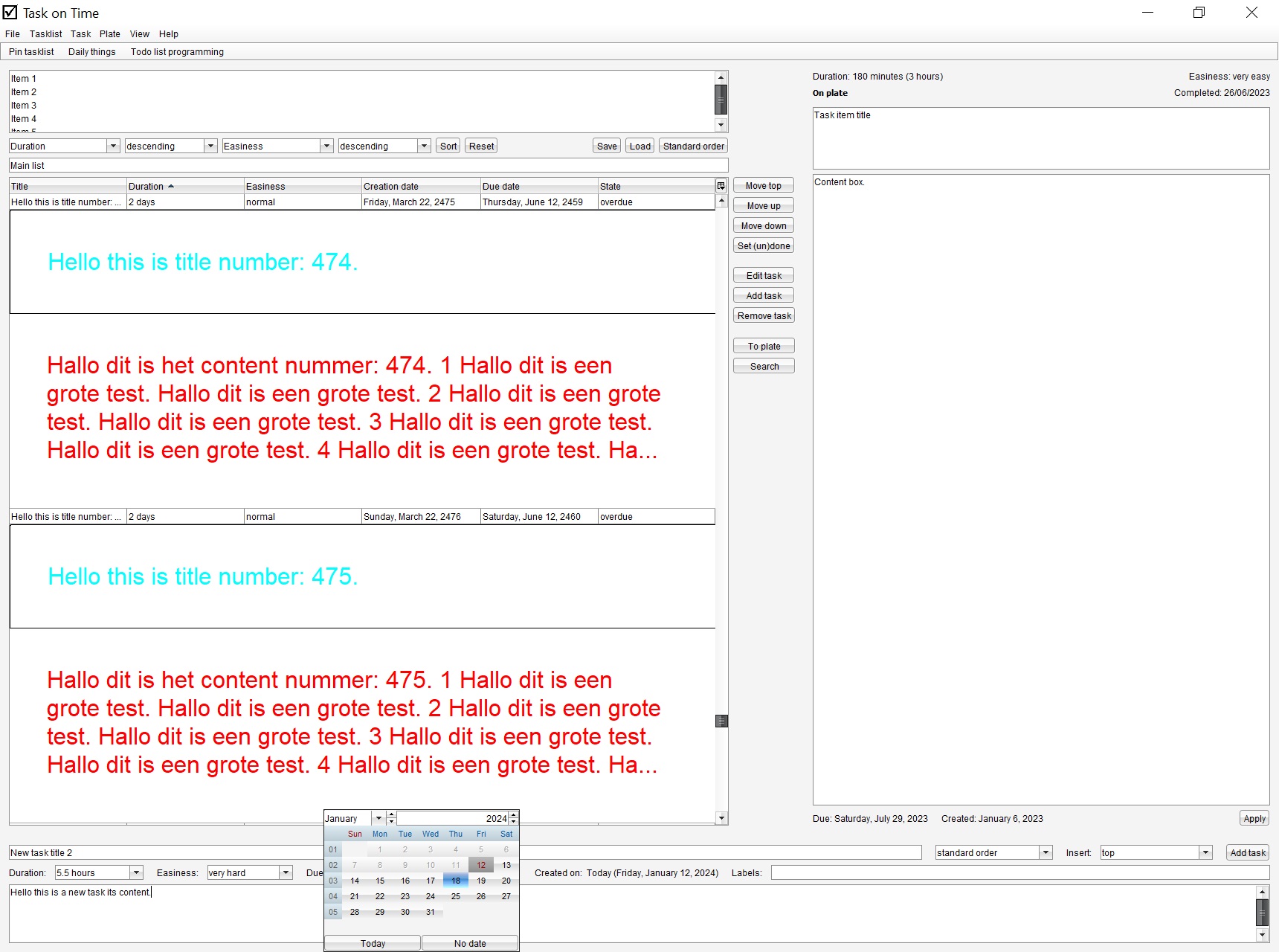This screenshot has width=1279, height=952.
Task: Switch to Todo list programming tab
Action: [x=177, y=52]
